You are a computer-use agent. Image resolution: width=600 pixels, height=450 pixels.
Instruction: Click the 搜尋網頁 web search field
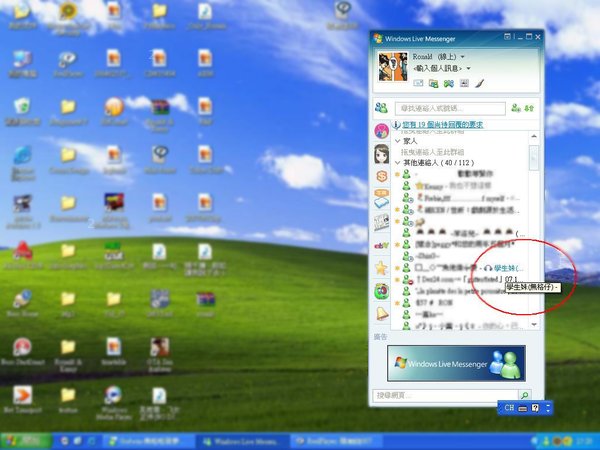tap(445, 395)
